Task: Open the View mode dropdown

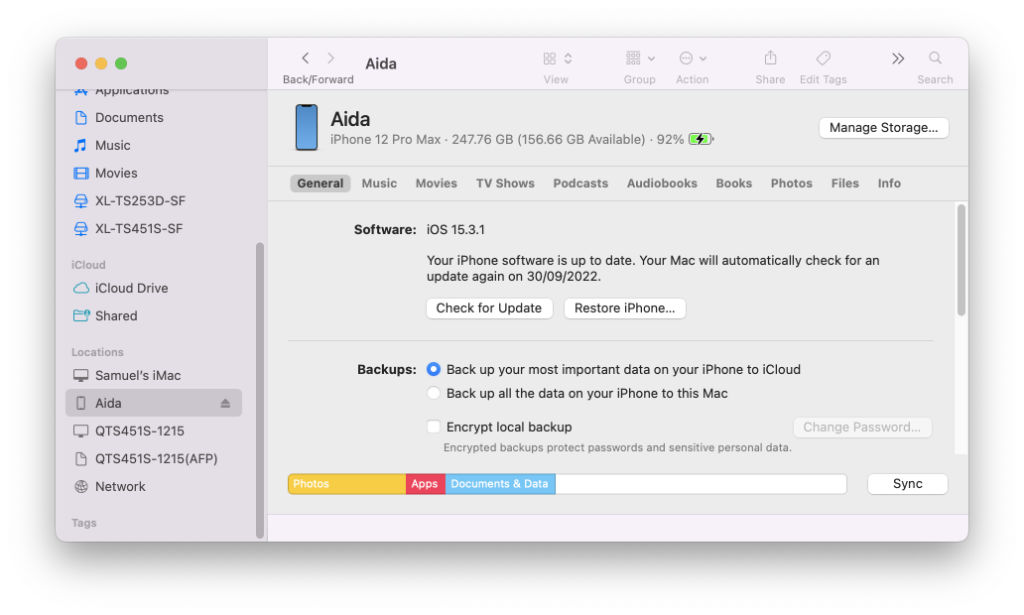Action: pos(557,58)
